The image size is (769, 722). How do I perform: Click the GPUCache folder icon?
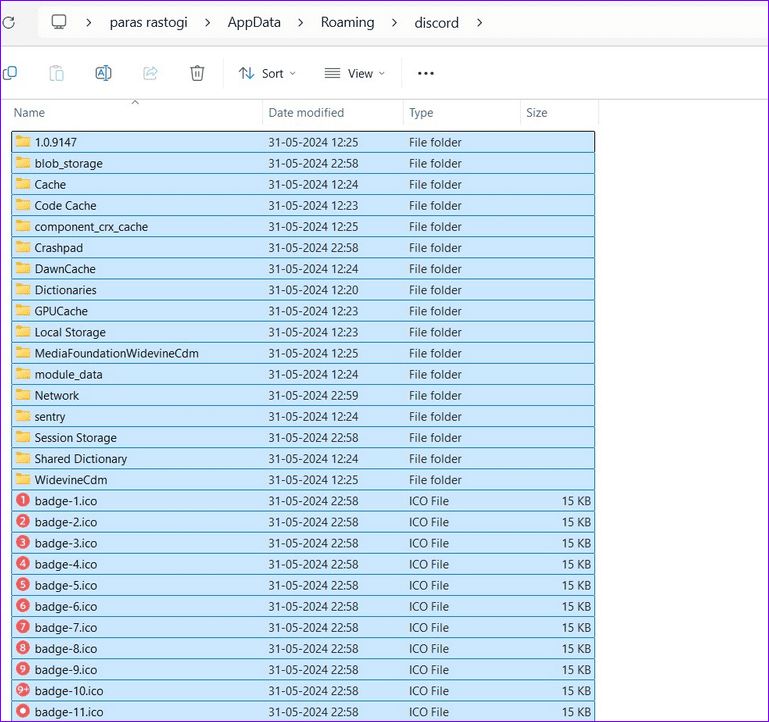point(23,310)
